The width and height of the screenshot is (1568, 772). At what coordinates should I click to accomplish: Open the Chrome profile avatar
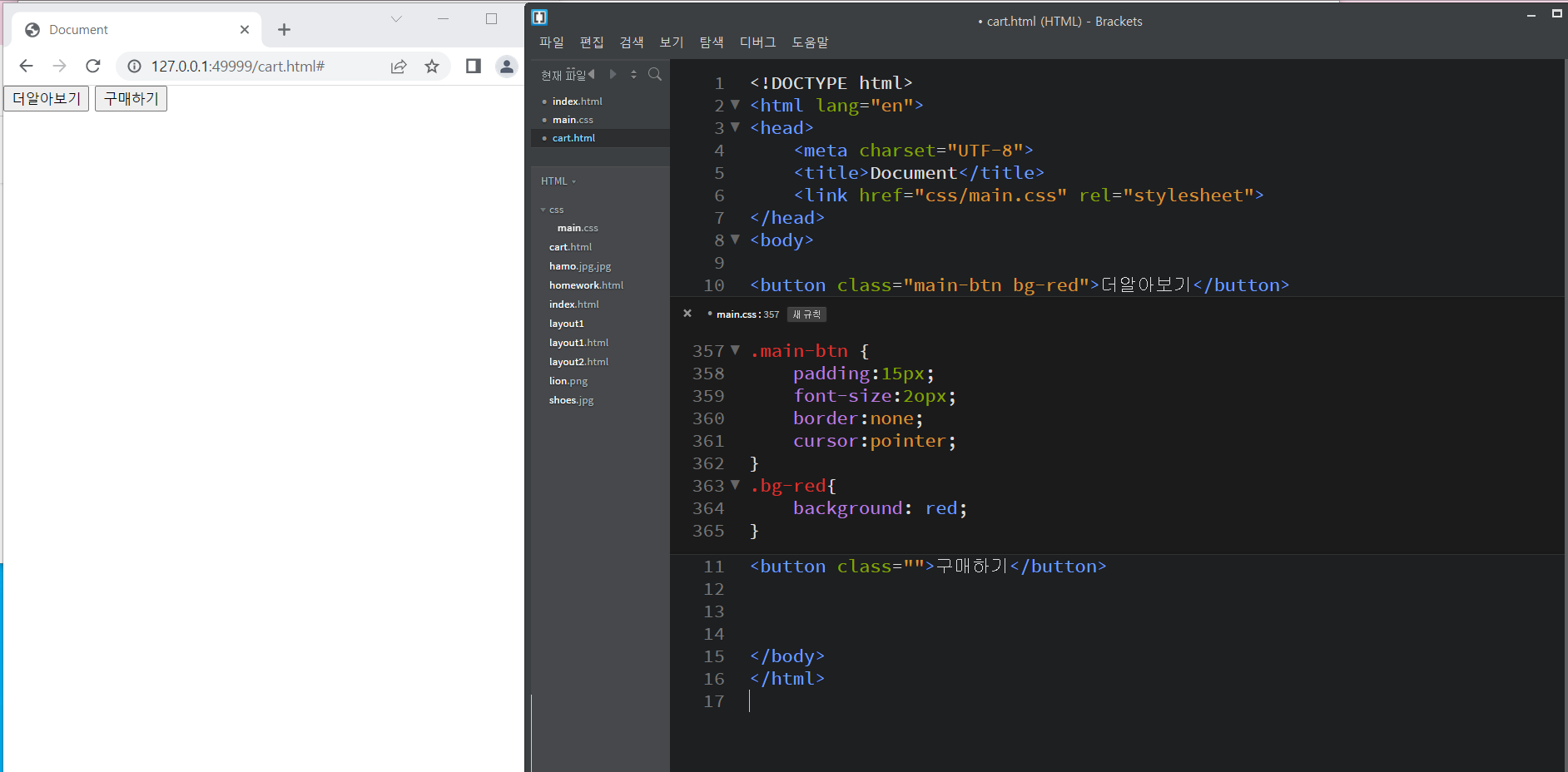pos(506,66)
